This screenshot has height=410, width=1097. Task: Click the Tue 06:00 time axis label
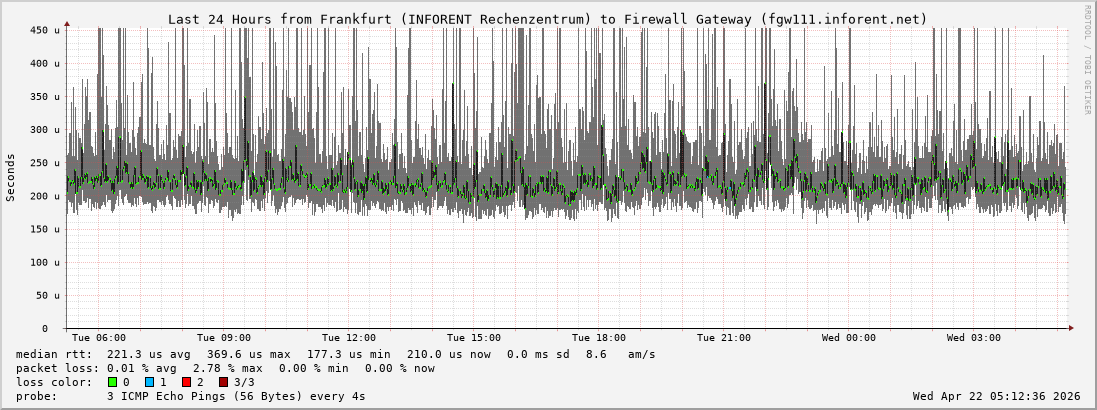click(x=99, y=338)
